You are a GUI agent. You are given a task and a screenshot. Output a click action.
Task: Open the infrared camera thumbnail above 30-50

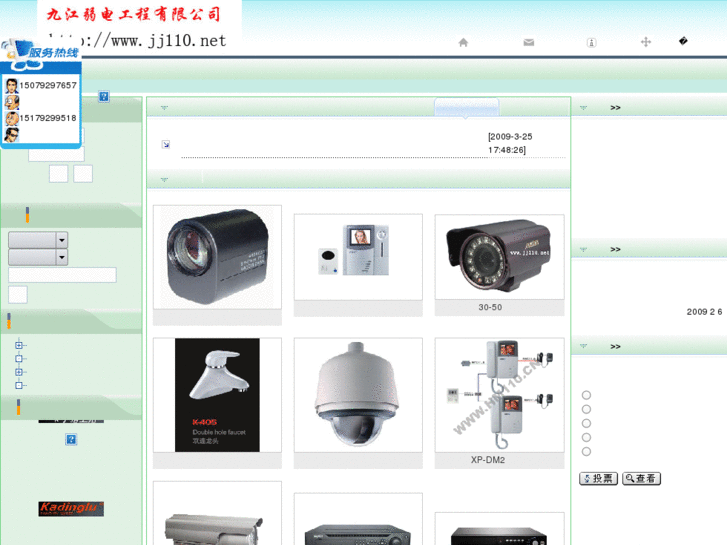[499, 256]
